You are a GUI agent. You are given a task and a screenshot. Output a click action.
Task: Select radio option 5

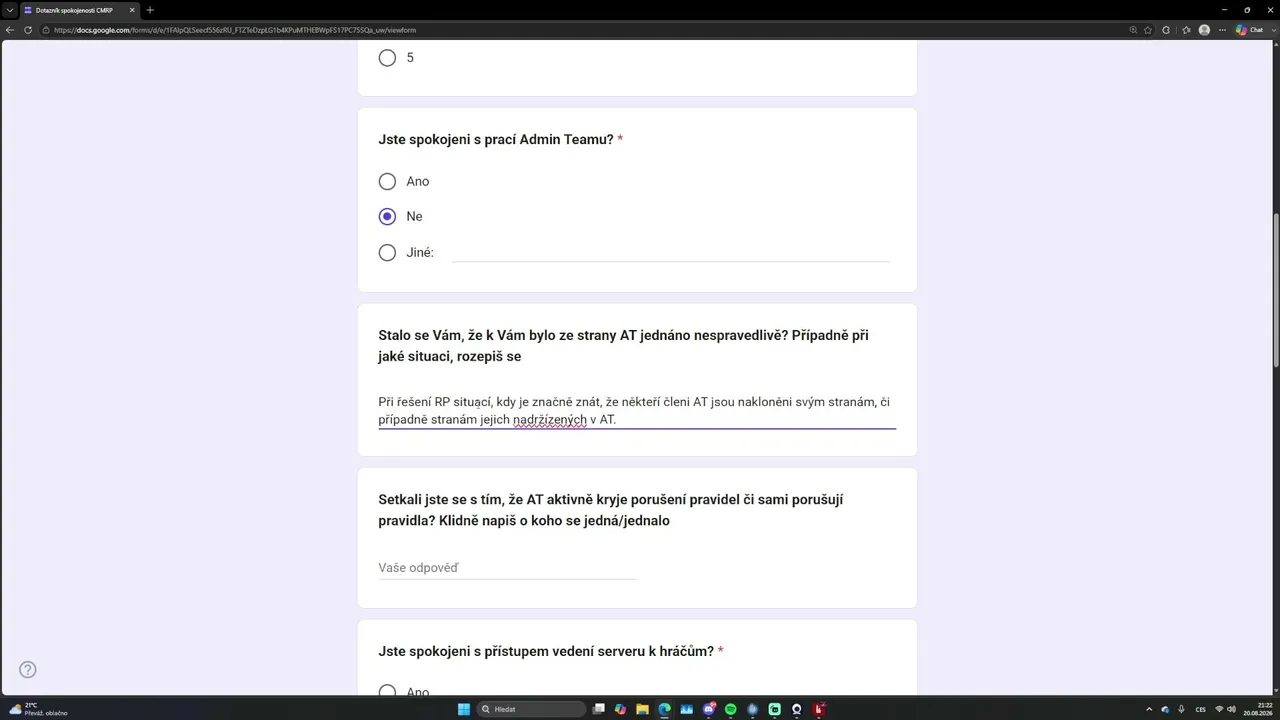pyautogui.click(x=387, y=58)
